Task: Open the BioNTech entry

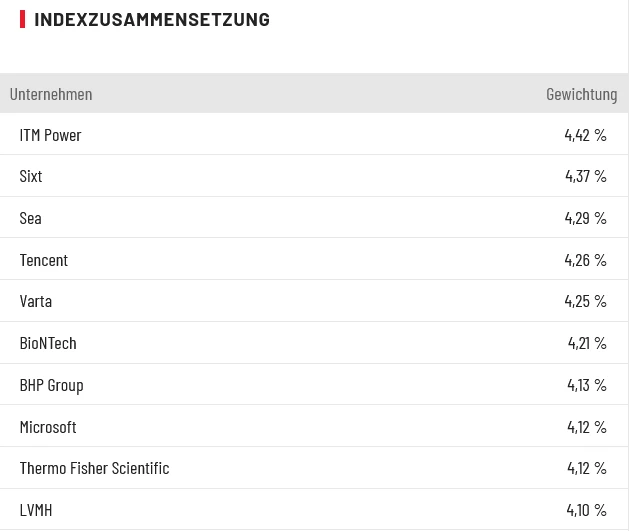Action: [48, 343]
